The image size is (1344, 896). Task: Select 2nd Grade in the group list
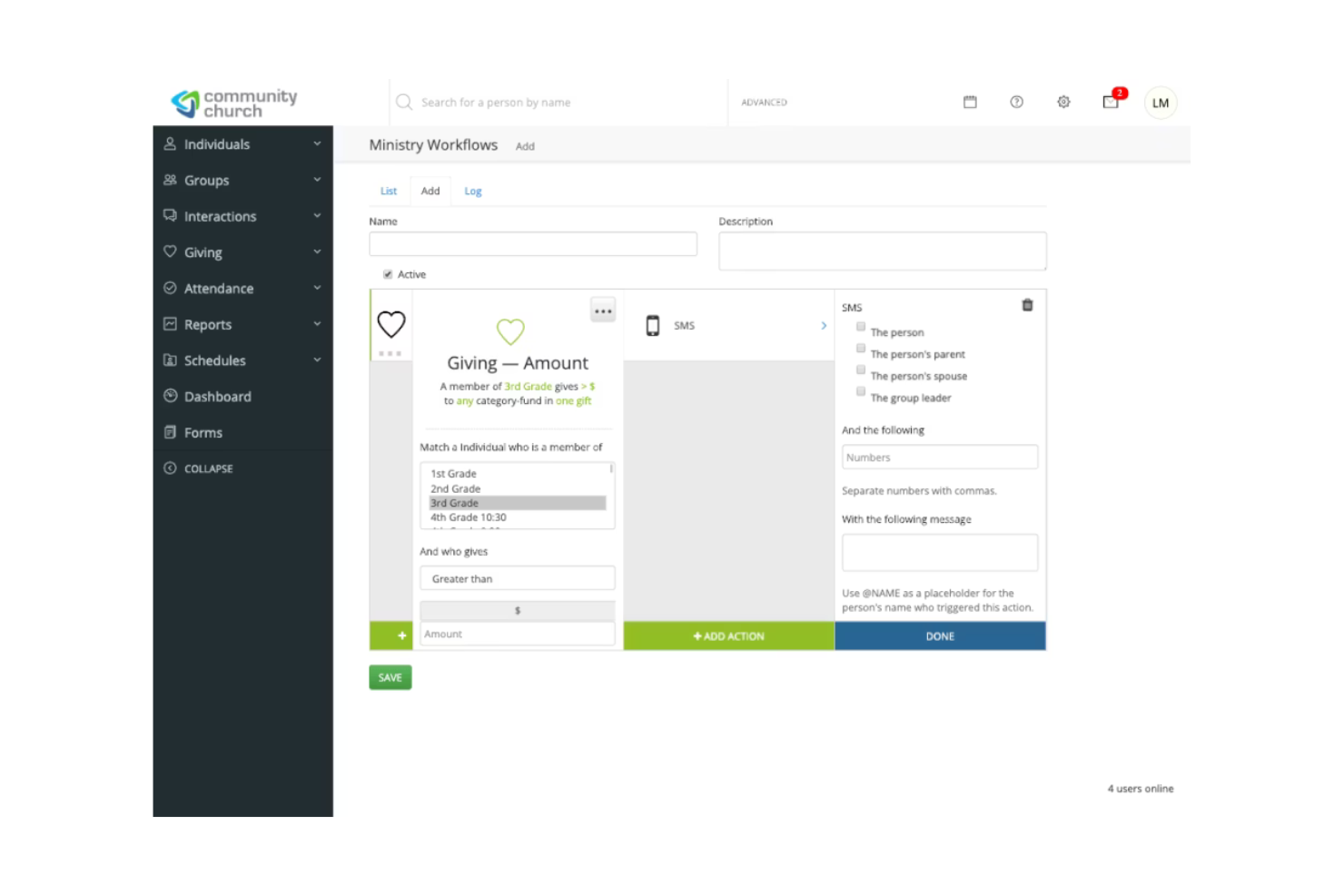click(455, 488)
